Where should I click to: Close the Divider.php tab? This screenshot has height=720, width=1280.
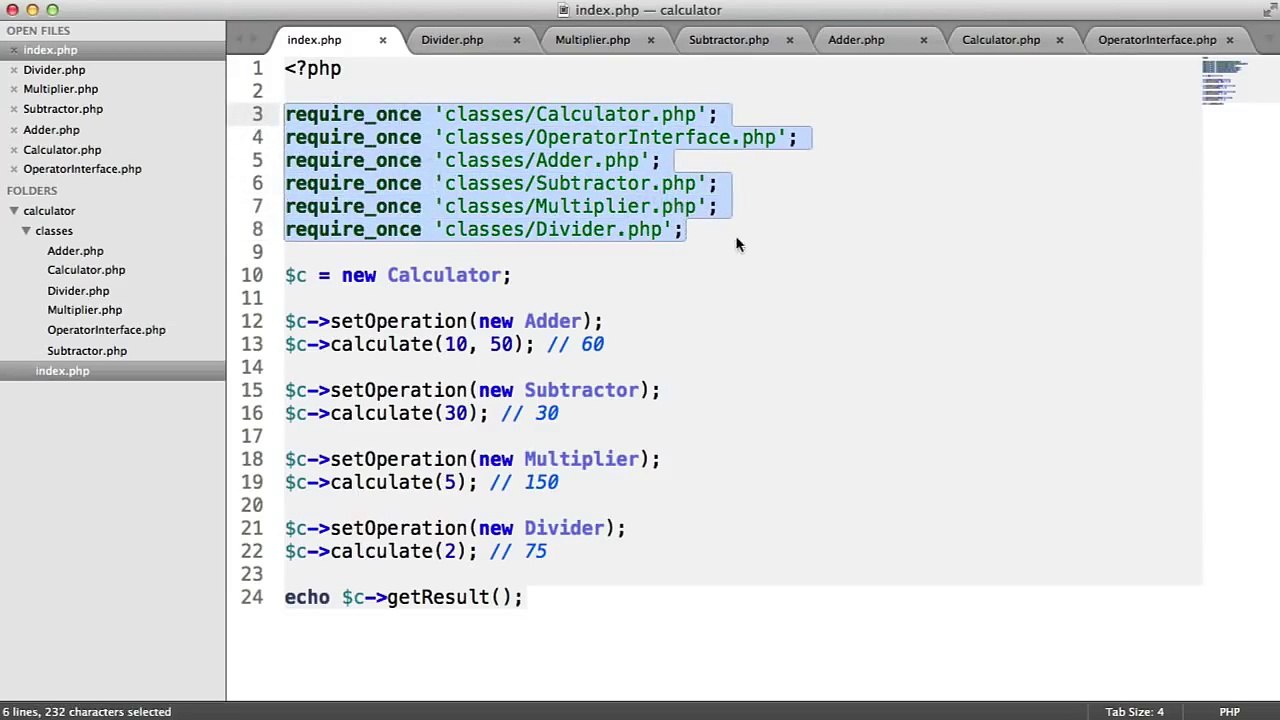[517, 40]
